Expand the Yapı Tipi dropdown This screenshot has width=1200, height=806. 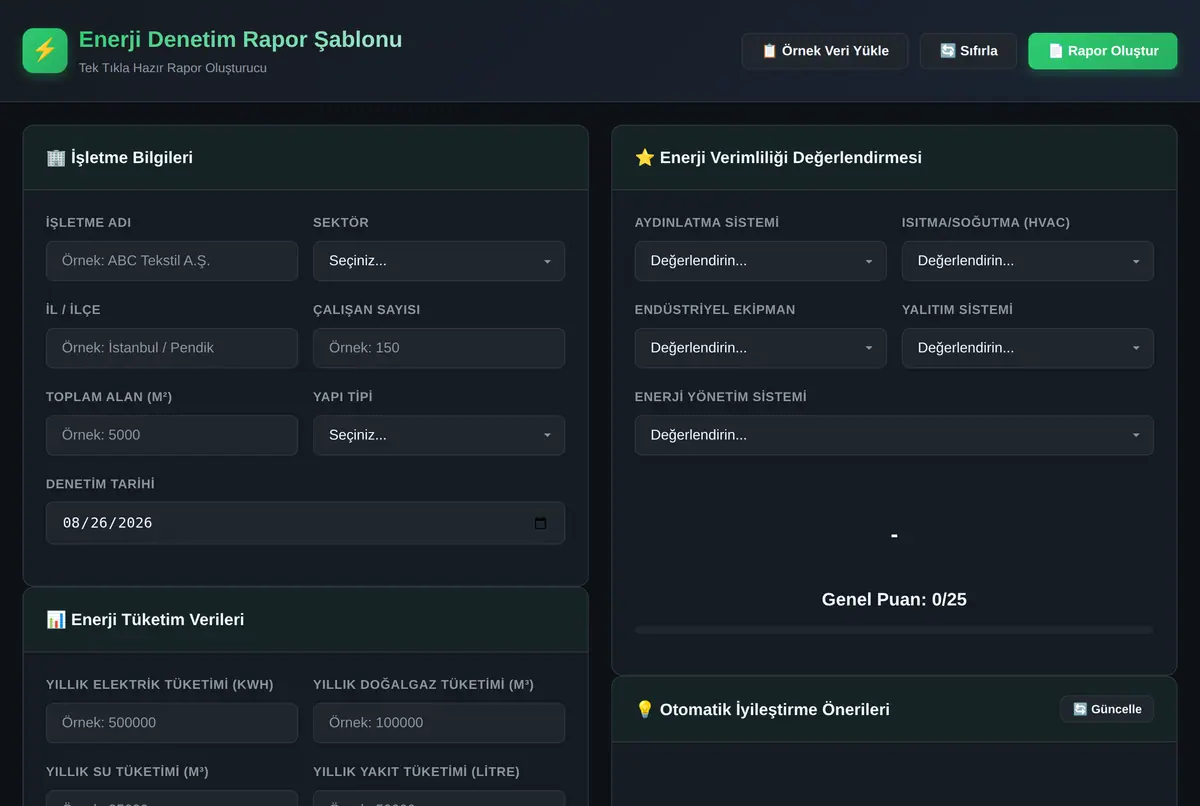click(x=439, y=435)
